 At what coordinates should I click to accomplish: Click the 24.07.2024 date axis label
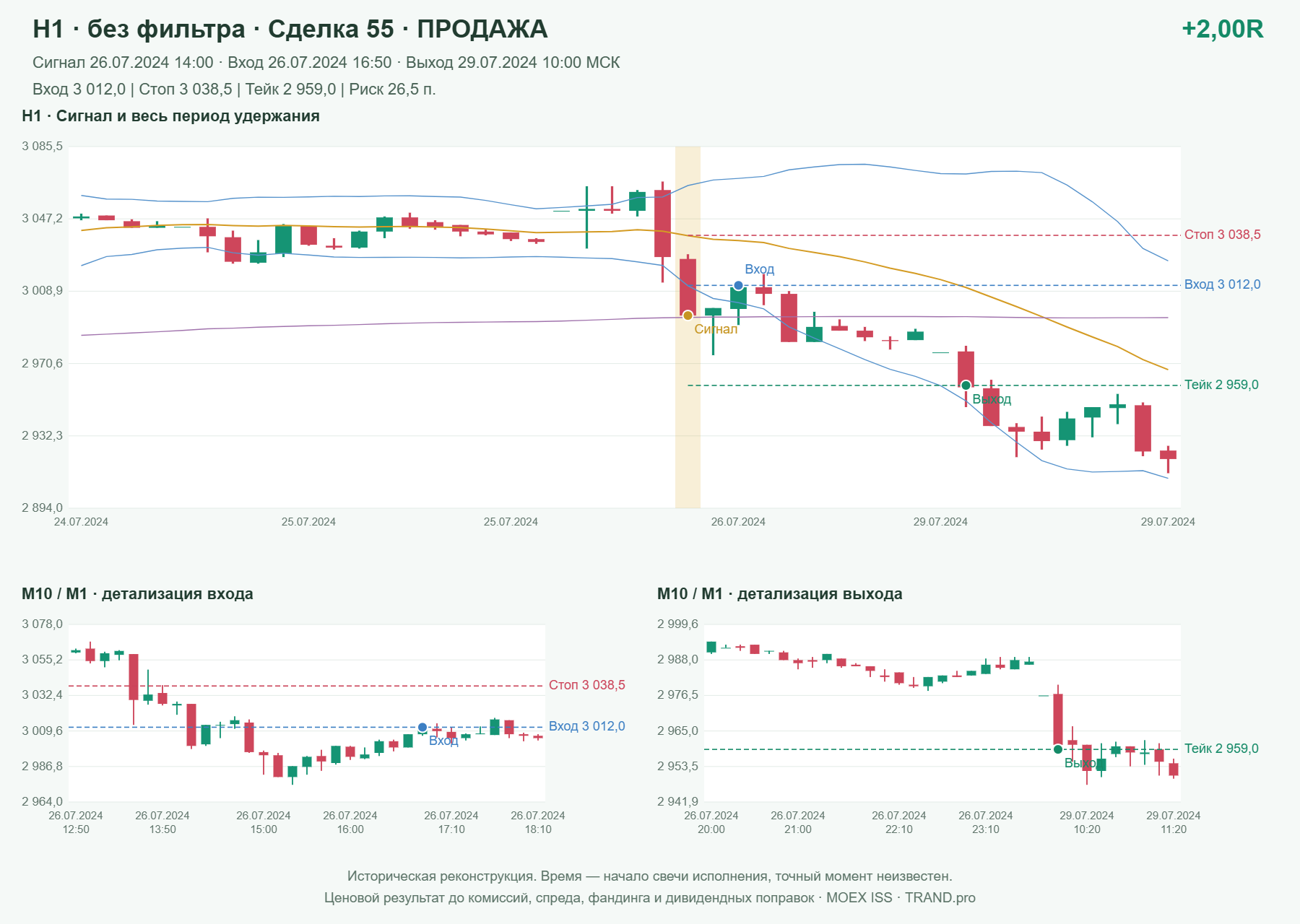pos(81,522)
